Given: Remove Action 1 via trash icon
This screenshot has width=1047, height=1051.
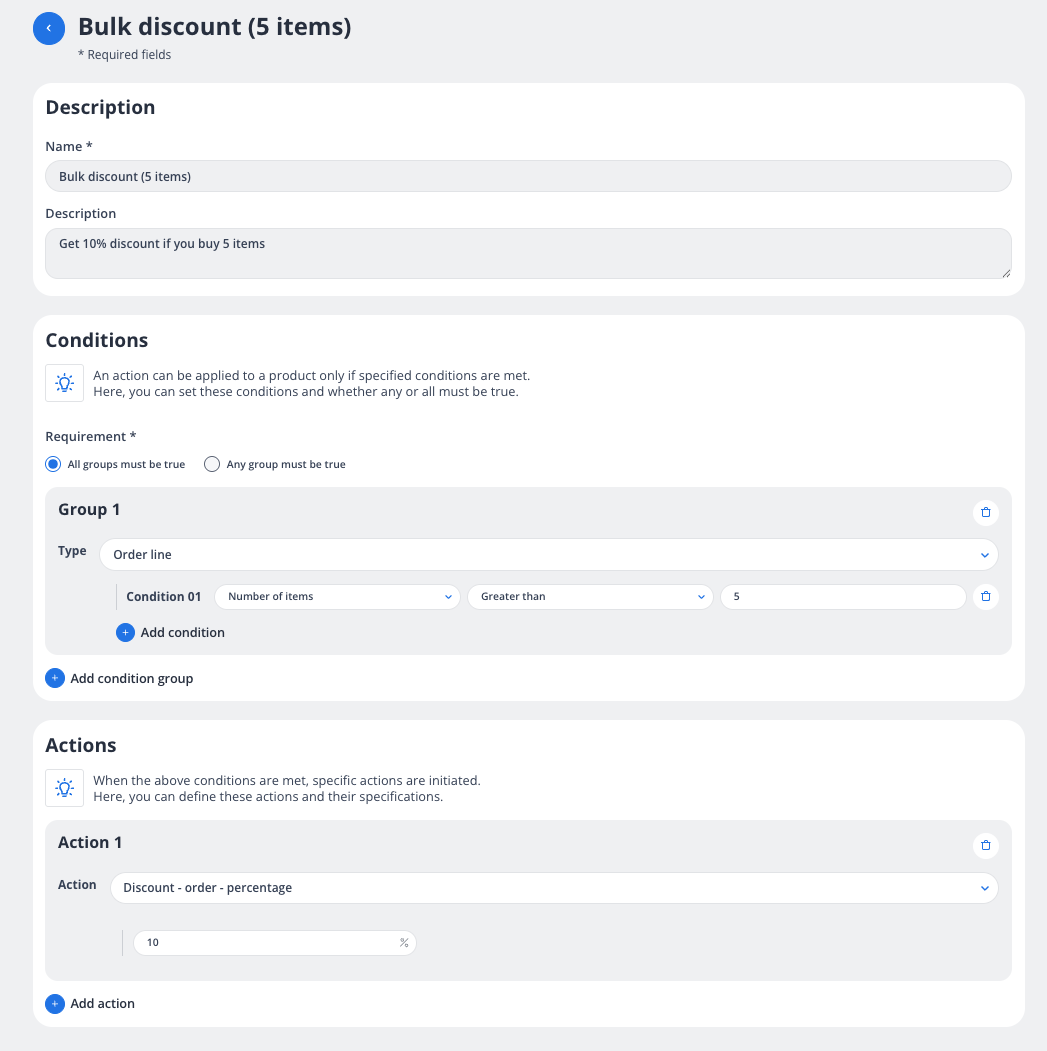Looking at the screenshot, I should pos(985,845).
